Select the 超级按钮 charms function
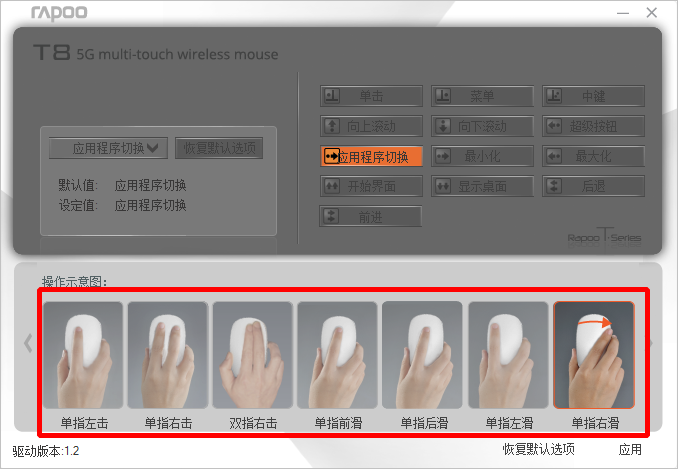 pos(593,126)
